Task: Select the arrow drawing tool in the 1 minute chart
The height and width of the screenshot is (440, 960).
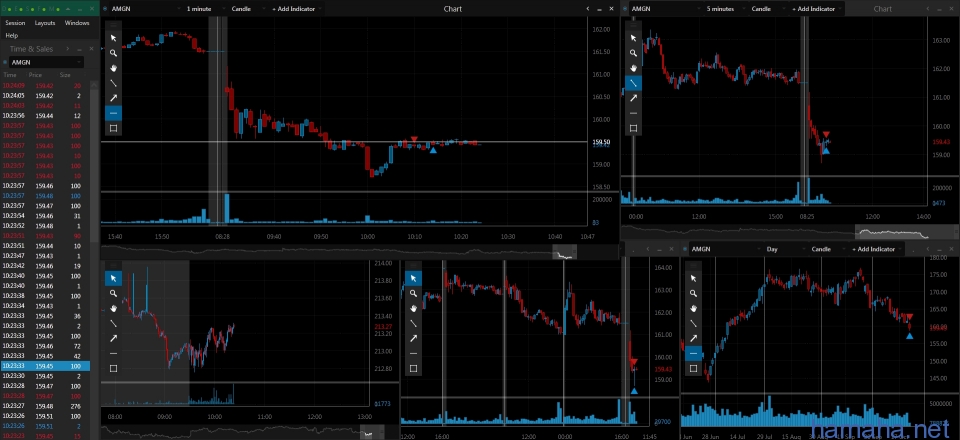Action: click(x=113, y=98)
